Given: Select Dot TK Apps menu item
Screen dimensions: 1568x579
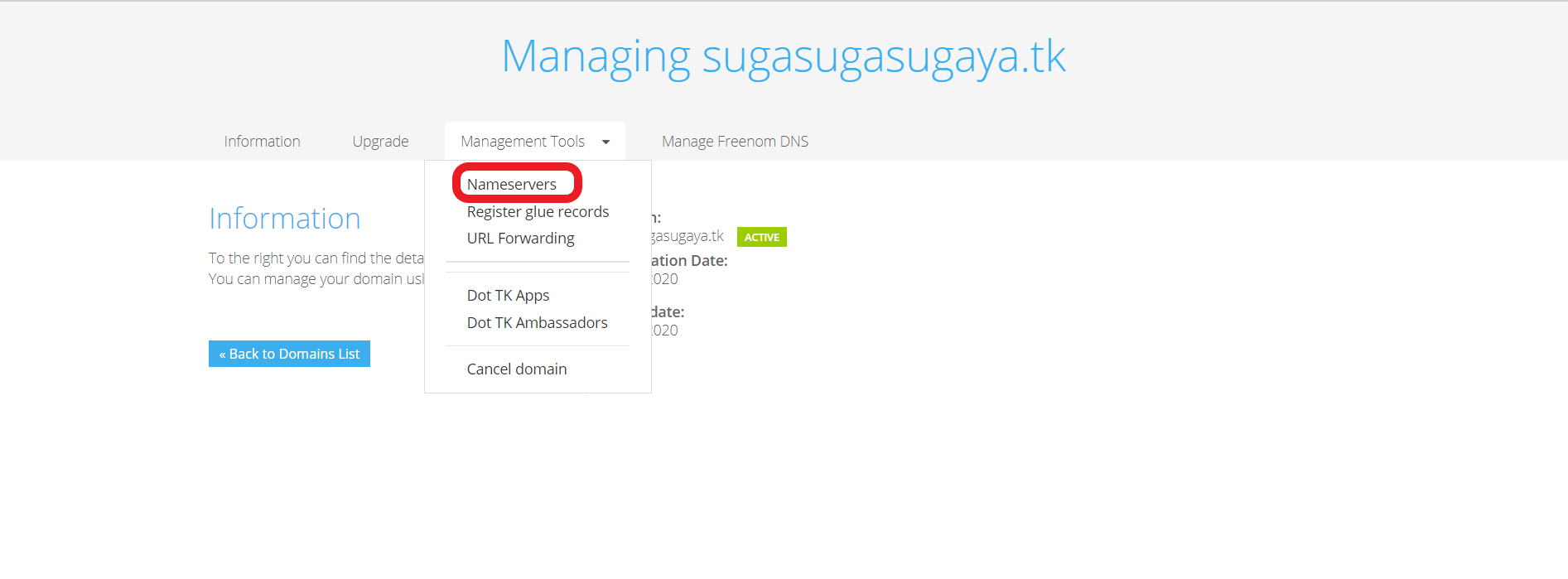Looking at the screenshot, I should (x=508, y=296).
